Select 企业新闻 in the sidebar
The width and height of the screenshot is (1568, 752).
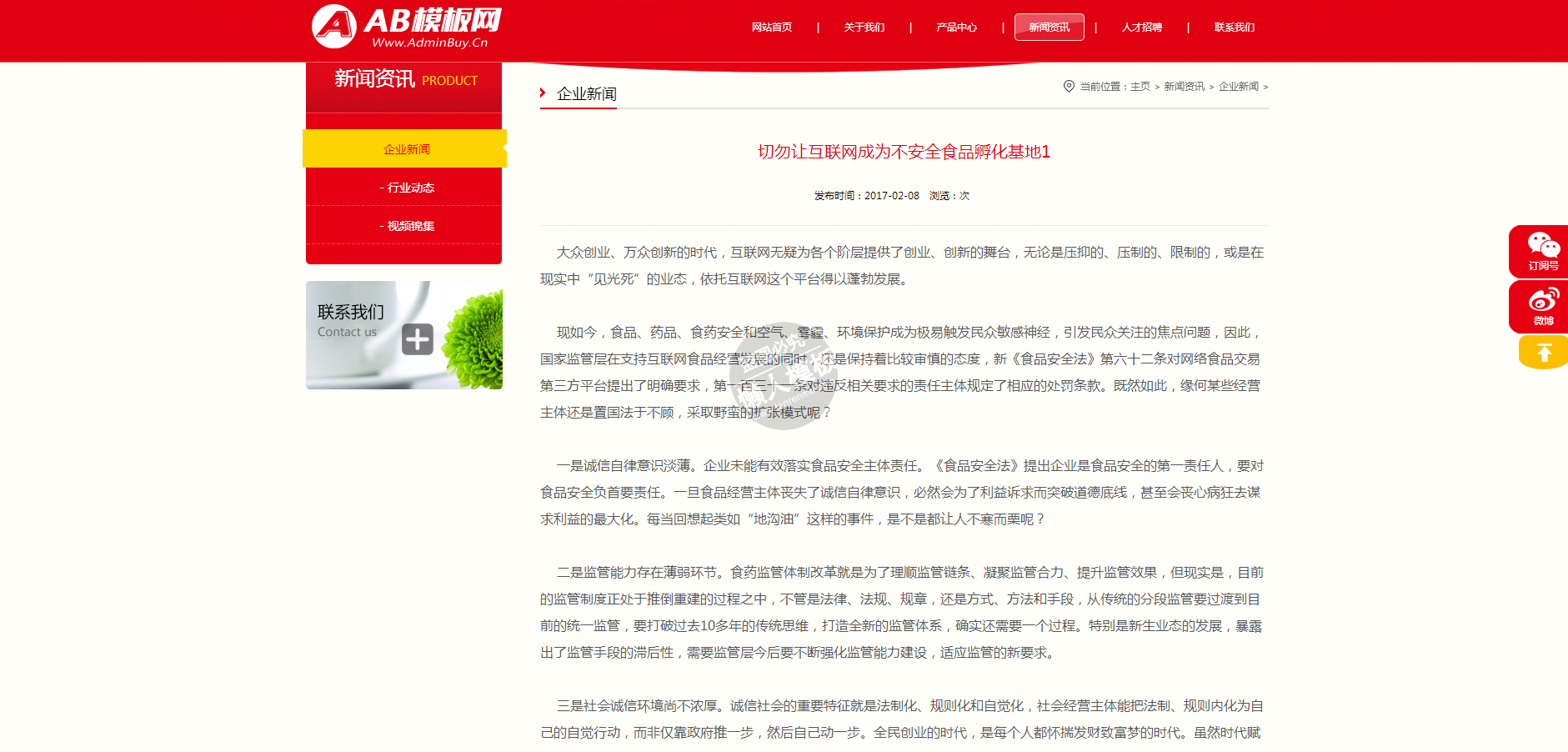point(406,149)
